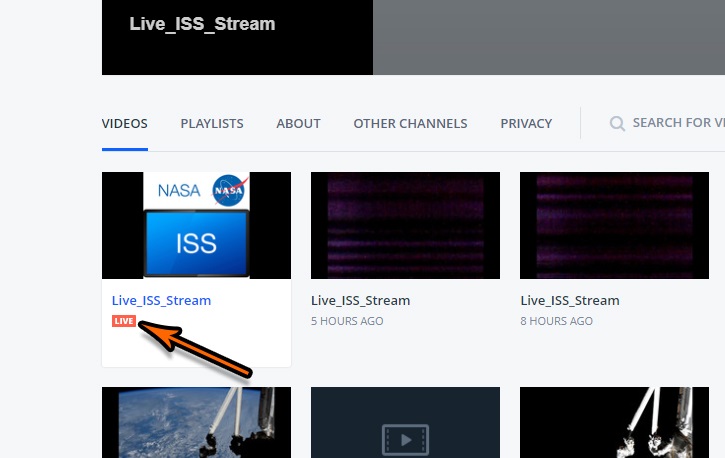The width and height of the screenshot is (725, 458).
Task: Open the NASA ISS live video thumbnail
Action: coord(196,225)
